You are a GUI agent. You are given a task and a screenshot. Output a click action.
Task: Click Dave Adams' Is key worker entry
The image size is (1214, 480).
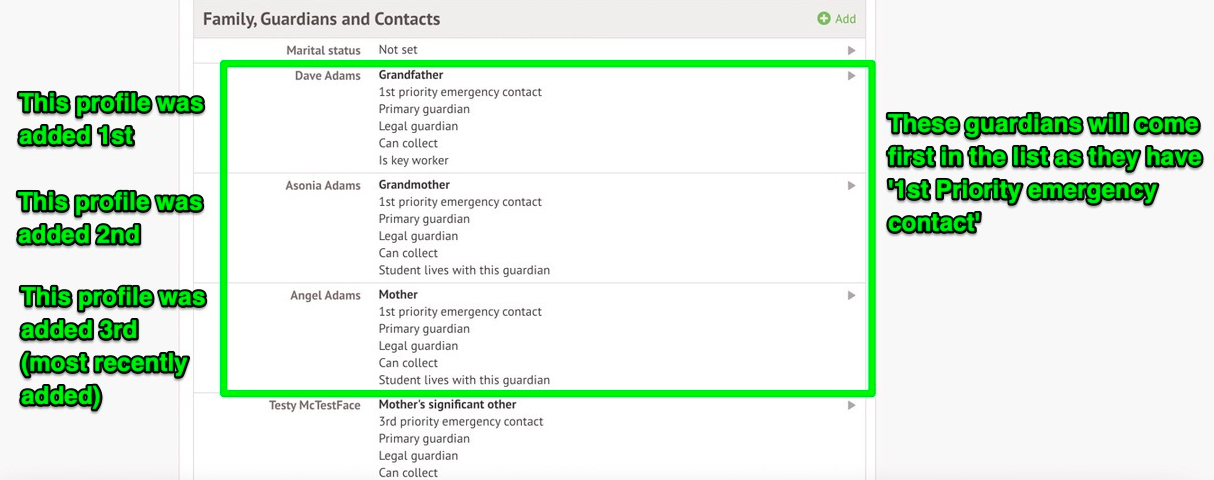[x=413, y=160]
